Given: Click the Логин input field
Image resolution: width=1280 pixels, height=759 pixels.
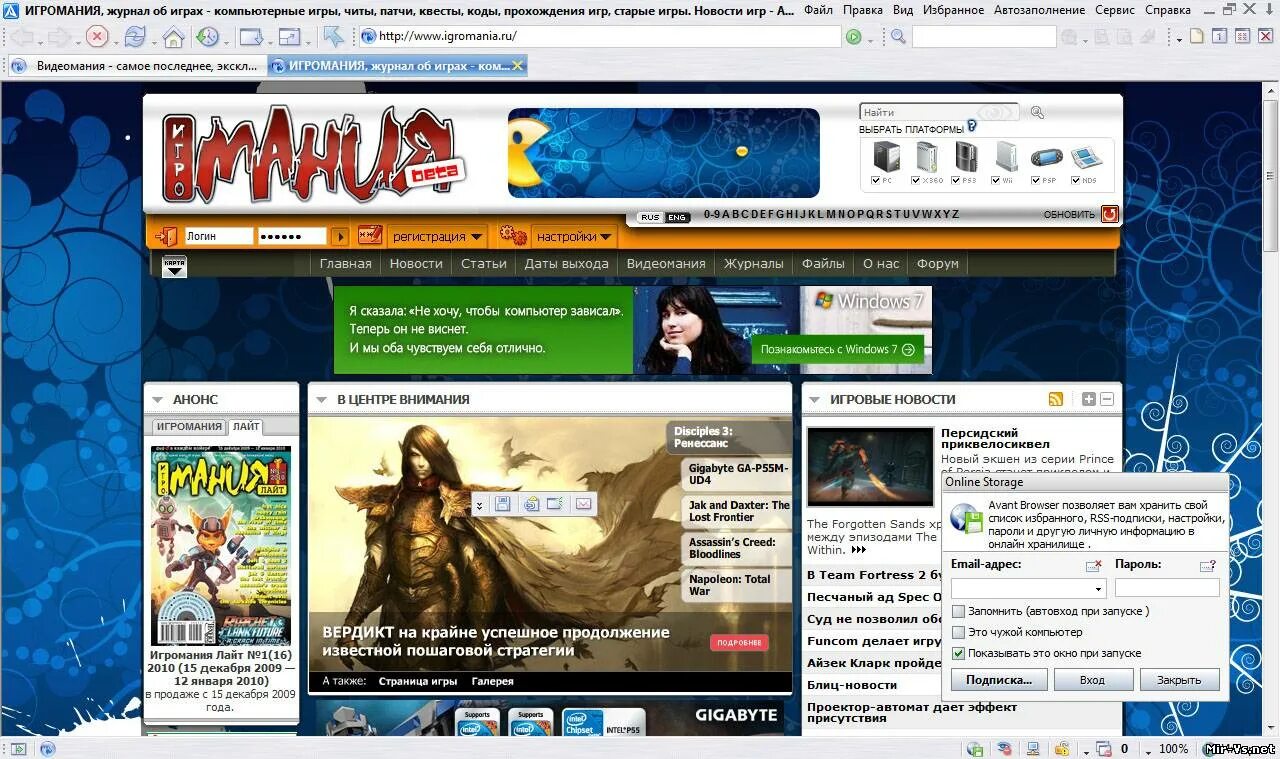Looking at the screenshot, I should [x=217, y=237].
